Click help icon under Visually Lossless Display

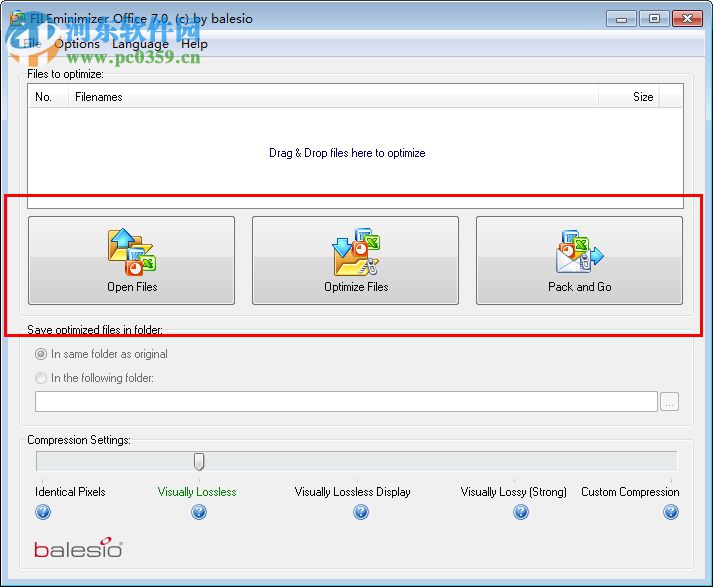click(x=361, y=512)
